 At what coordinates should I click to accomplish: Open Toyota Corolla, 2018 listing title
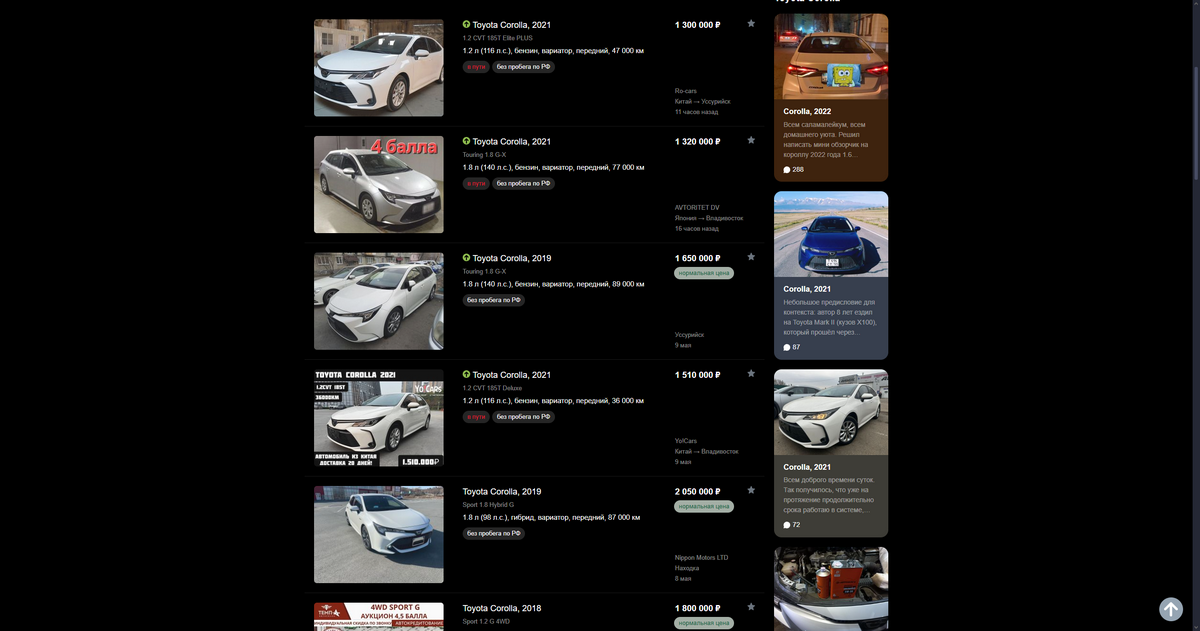(502, 608)
